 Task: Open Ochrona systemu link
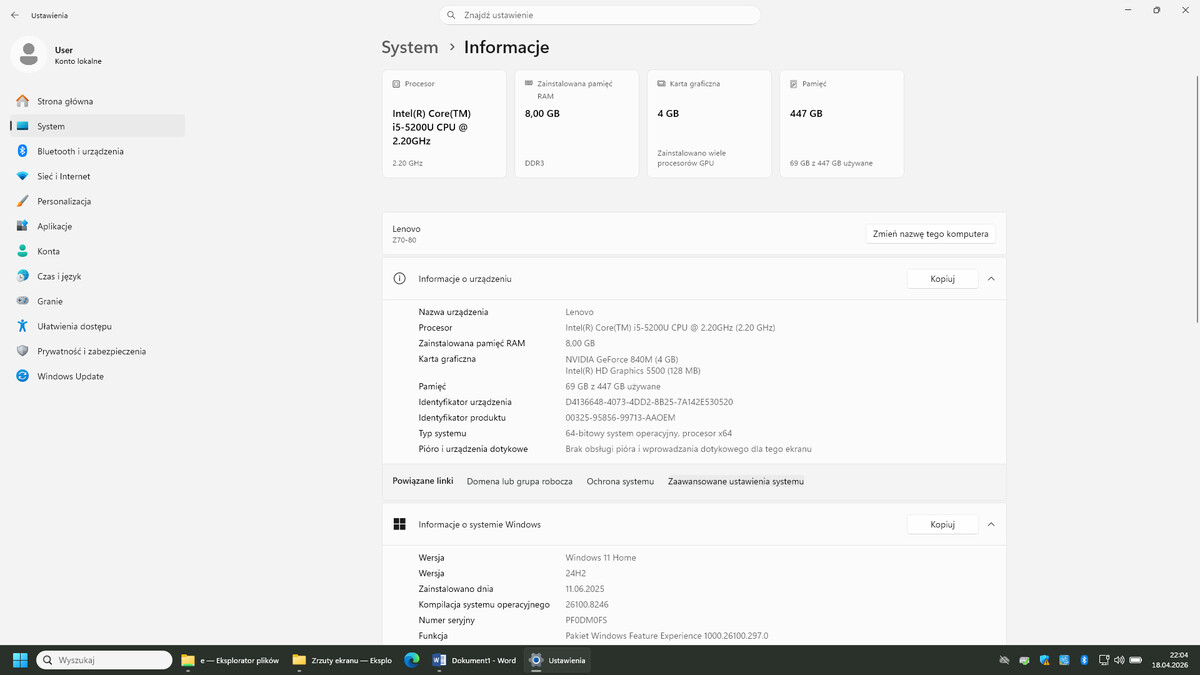pyautogui.click(x=620, y=481)
